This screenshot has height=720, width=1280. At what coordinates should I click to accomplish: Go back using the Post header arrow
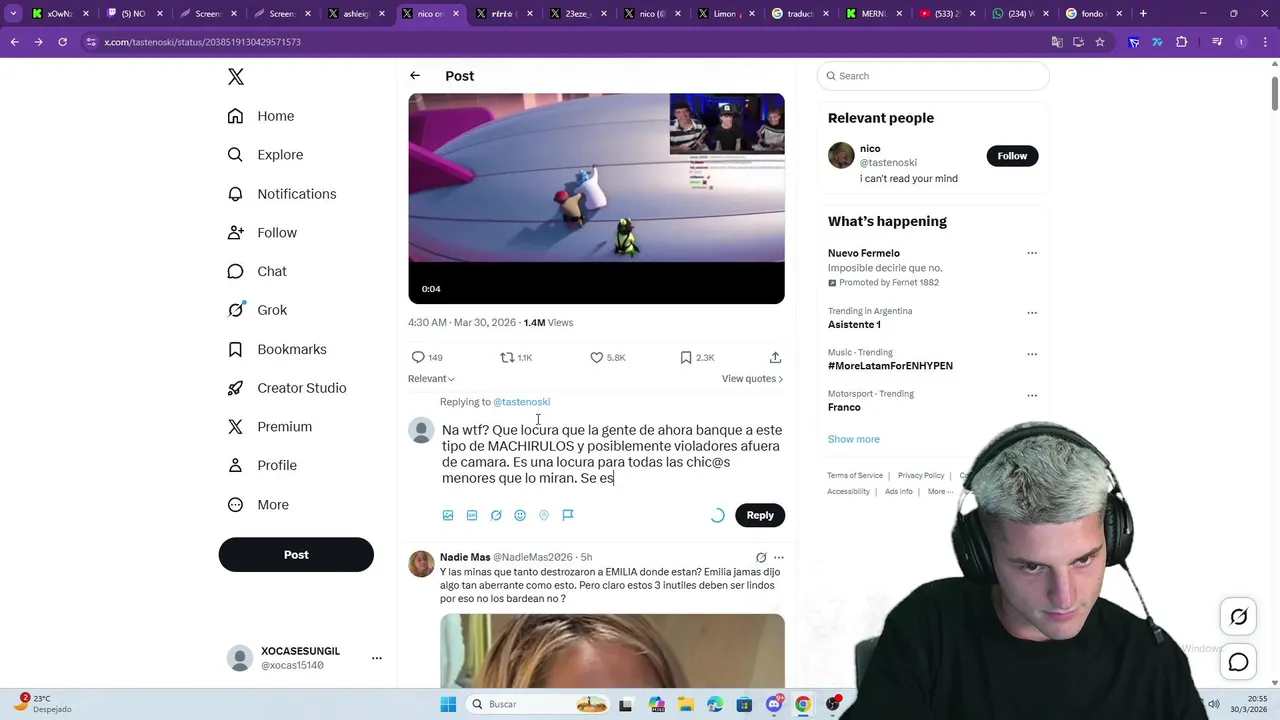click(415, 76)
